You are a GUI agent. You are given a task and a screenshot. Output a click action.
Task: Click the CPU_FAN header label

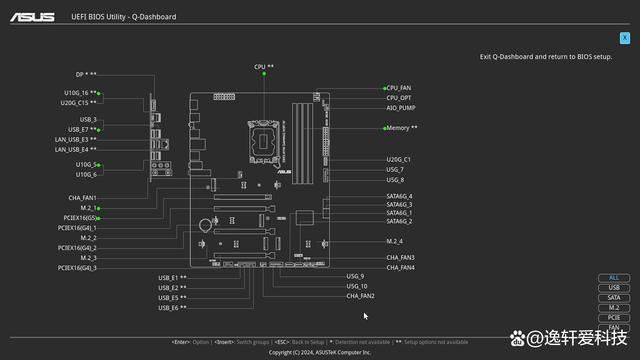(399, 88)
